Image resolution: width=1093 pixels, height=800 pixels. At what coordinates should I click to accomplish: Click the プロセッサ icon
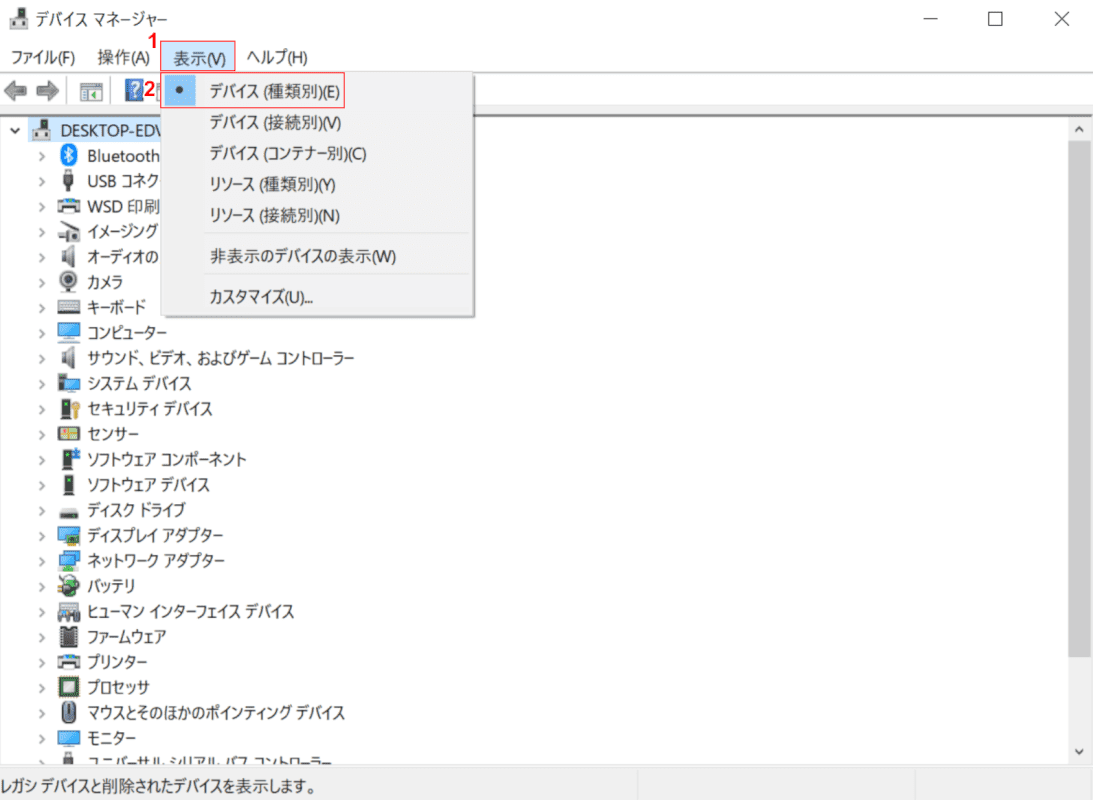[x=68, y=687]
